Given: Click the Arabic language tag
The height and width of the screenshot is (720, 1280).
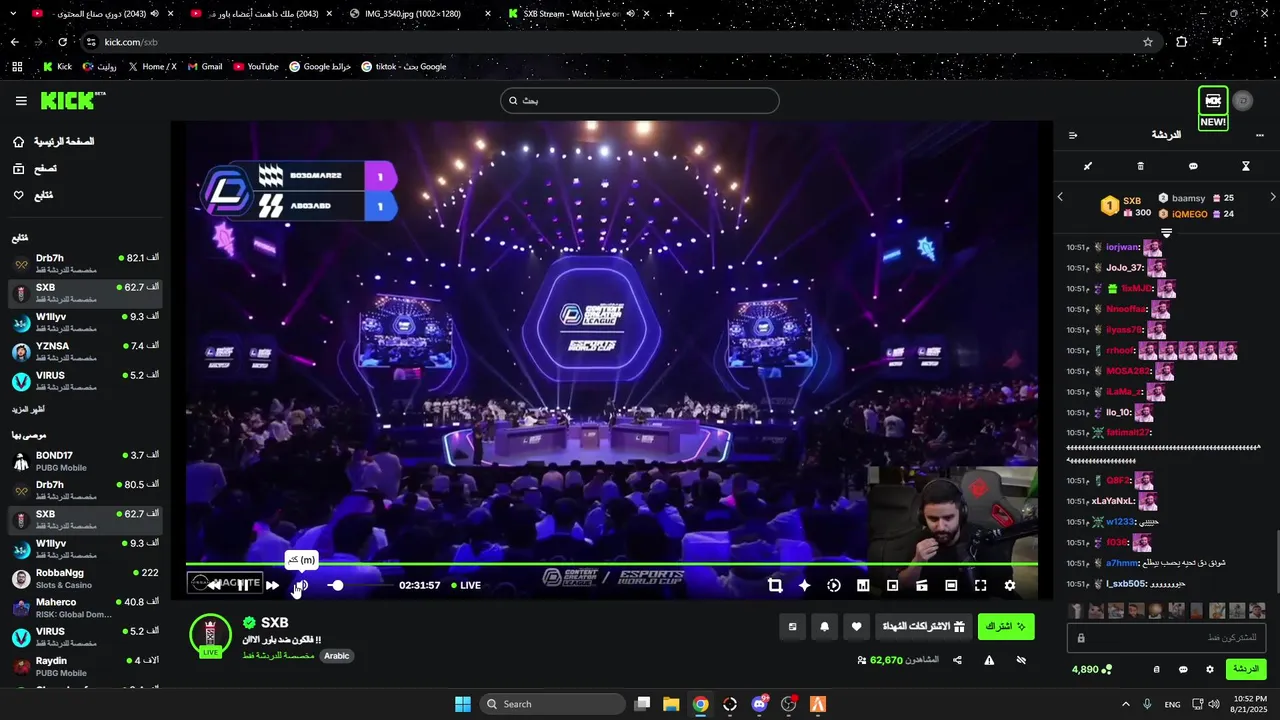Looking at the screenshot, I should 337,656.
